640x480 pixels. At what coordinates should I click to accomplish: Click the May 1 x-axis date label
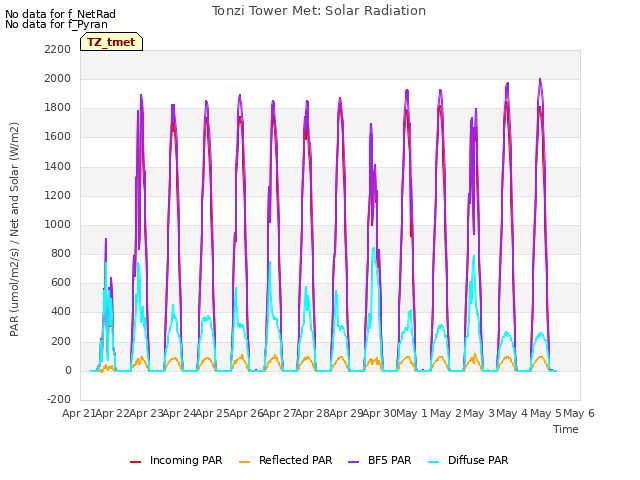411,413
